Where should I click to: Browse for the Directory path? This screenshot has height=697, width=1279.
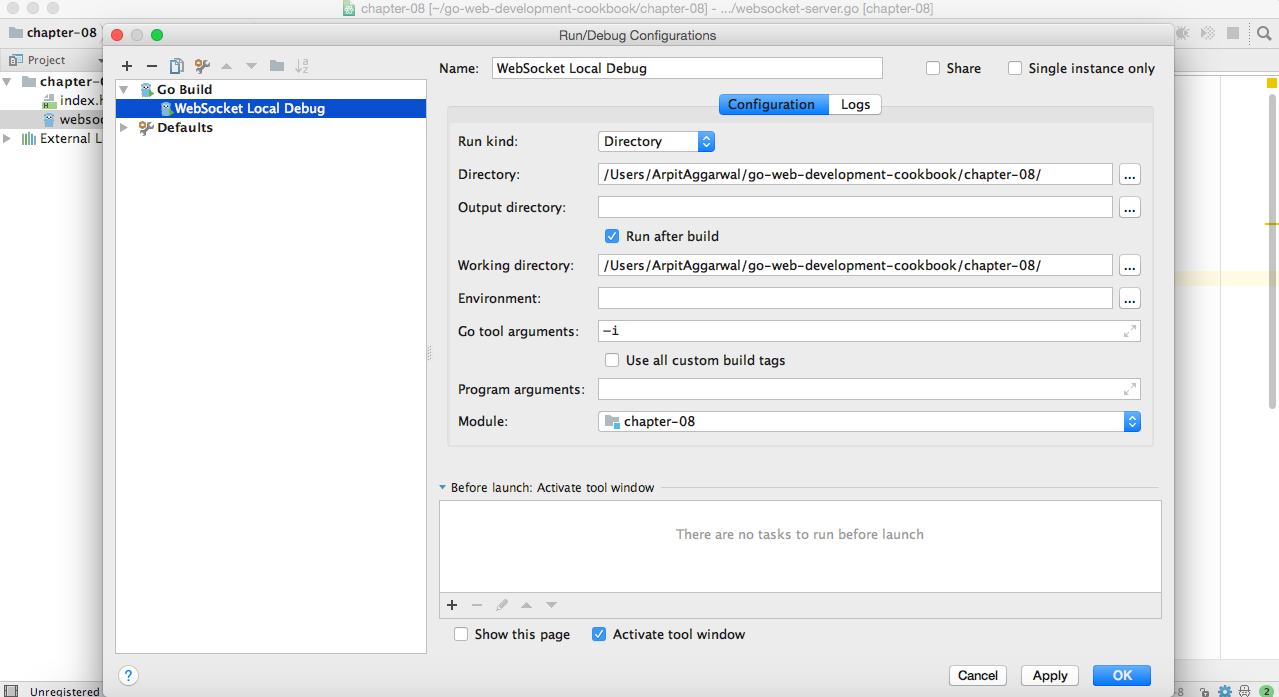pos(1130,175)
